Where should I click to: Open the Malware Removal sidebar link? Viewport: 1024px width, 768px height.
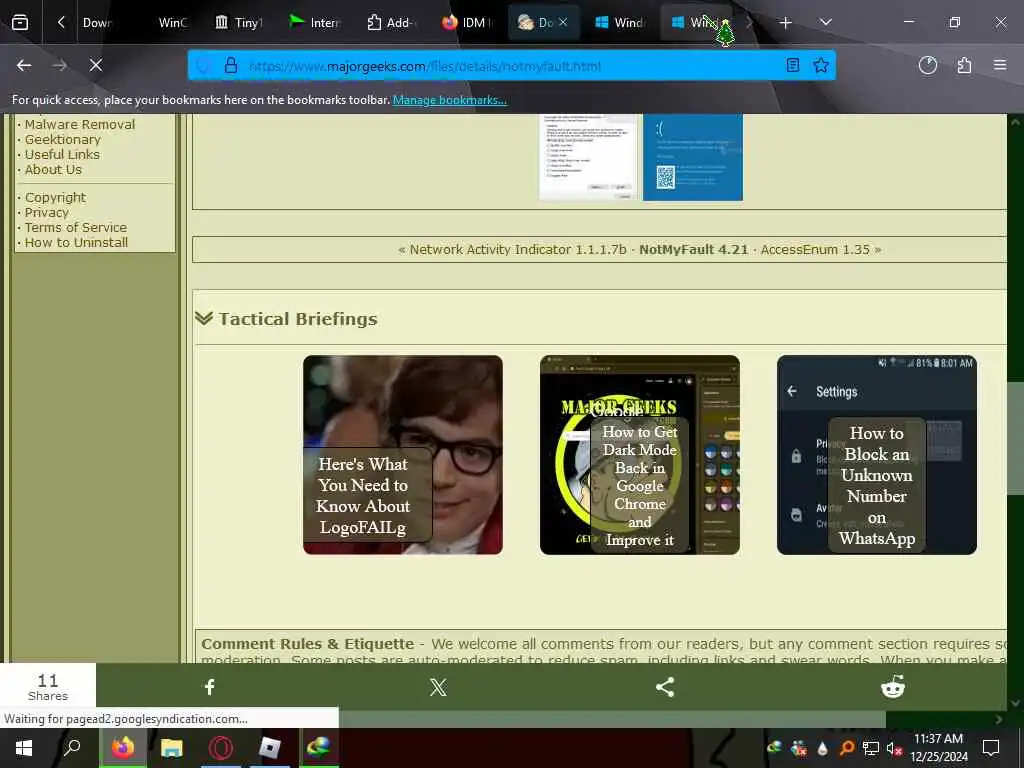[x=80, y=124]
